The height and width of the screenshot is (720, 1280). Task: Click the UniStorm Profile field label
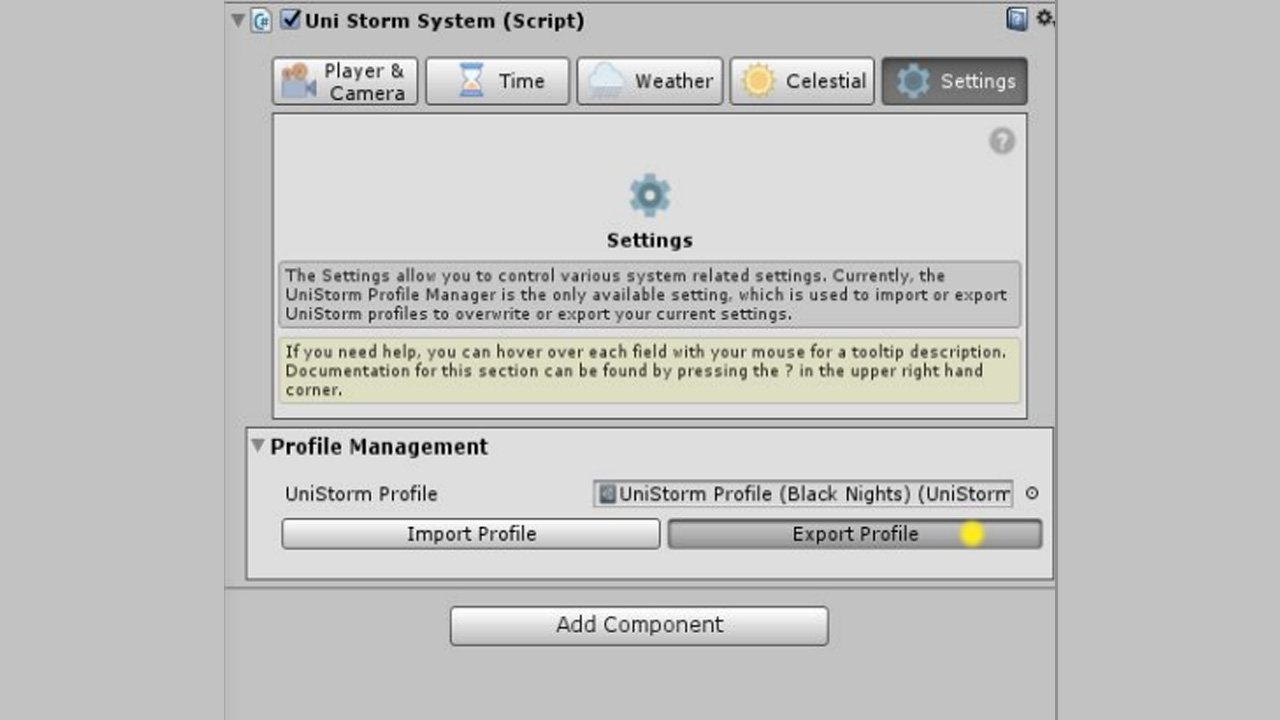(x=361, y=494)
